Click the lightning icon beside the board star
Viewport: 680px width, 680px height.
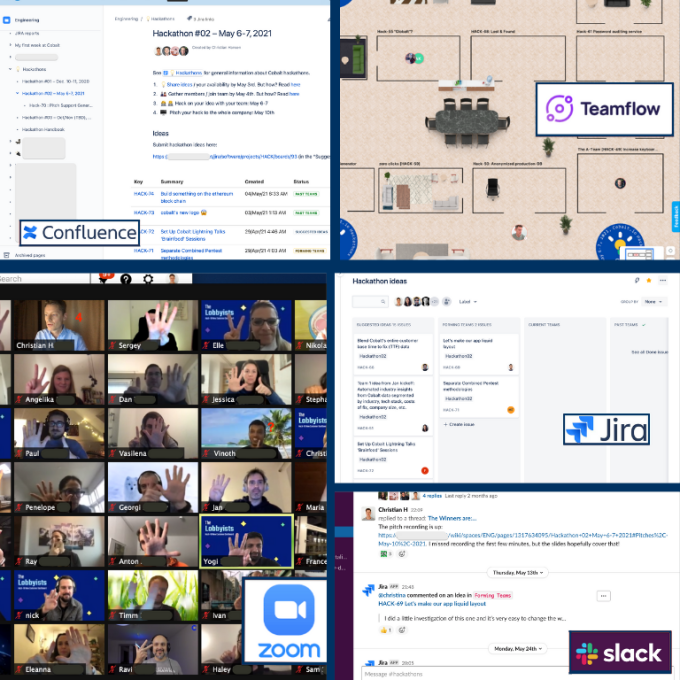[x=637, y=281]
